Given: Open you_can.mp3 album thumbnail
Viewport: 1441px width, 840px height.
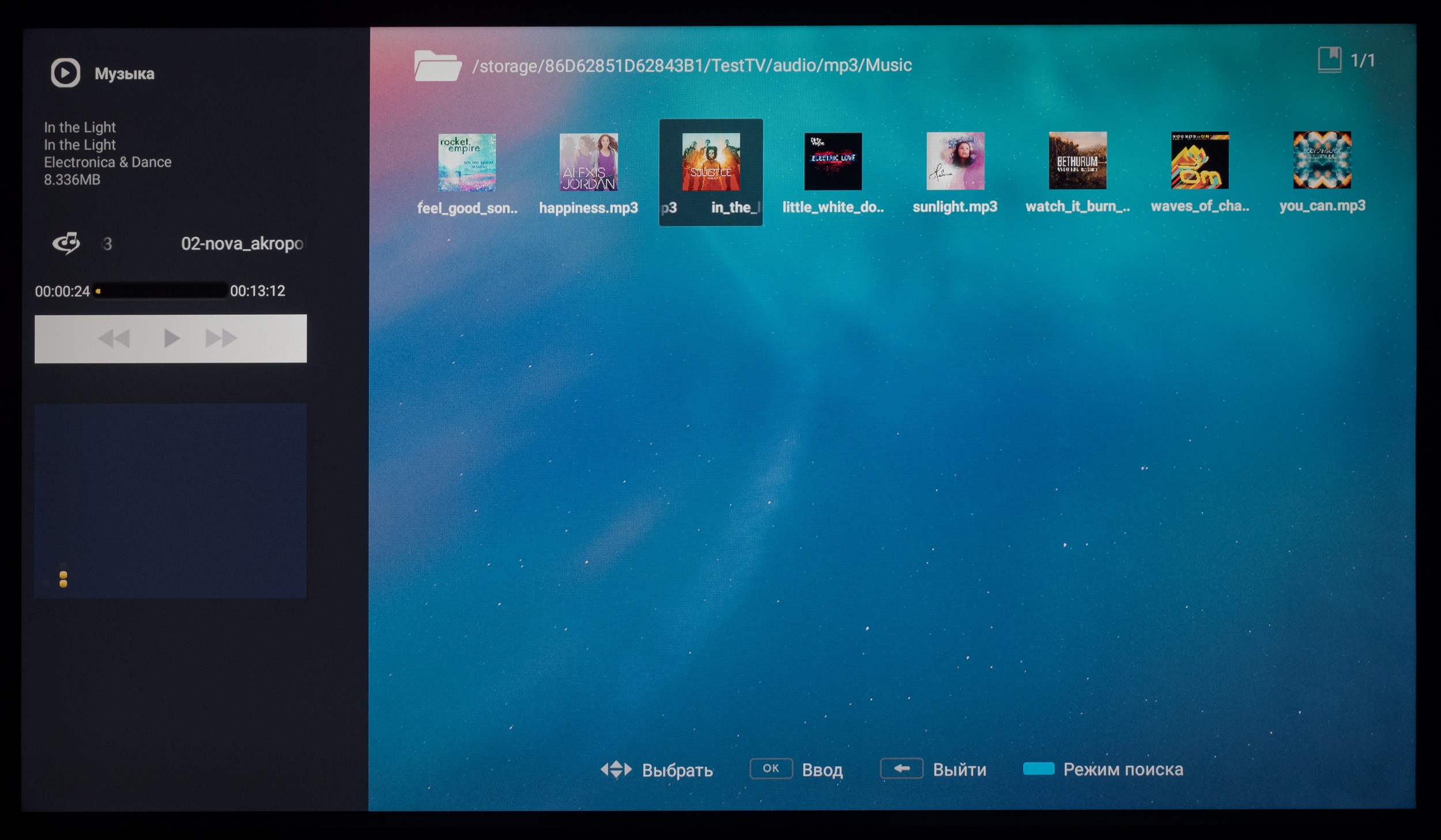Looking at the screenshot, I should (x=1322, y=160).
